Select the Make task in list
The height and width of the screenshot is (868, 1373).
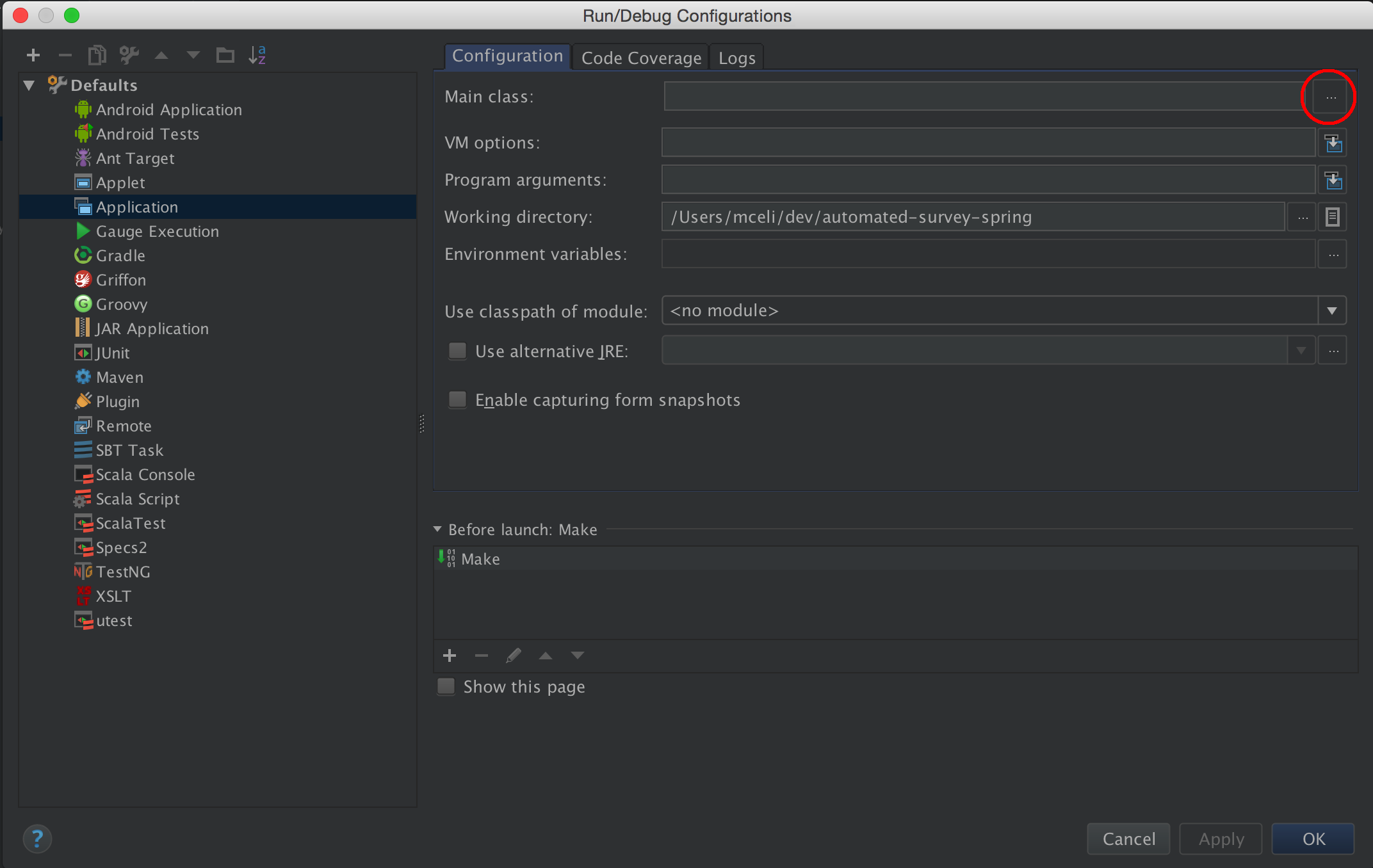895,559
